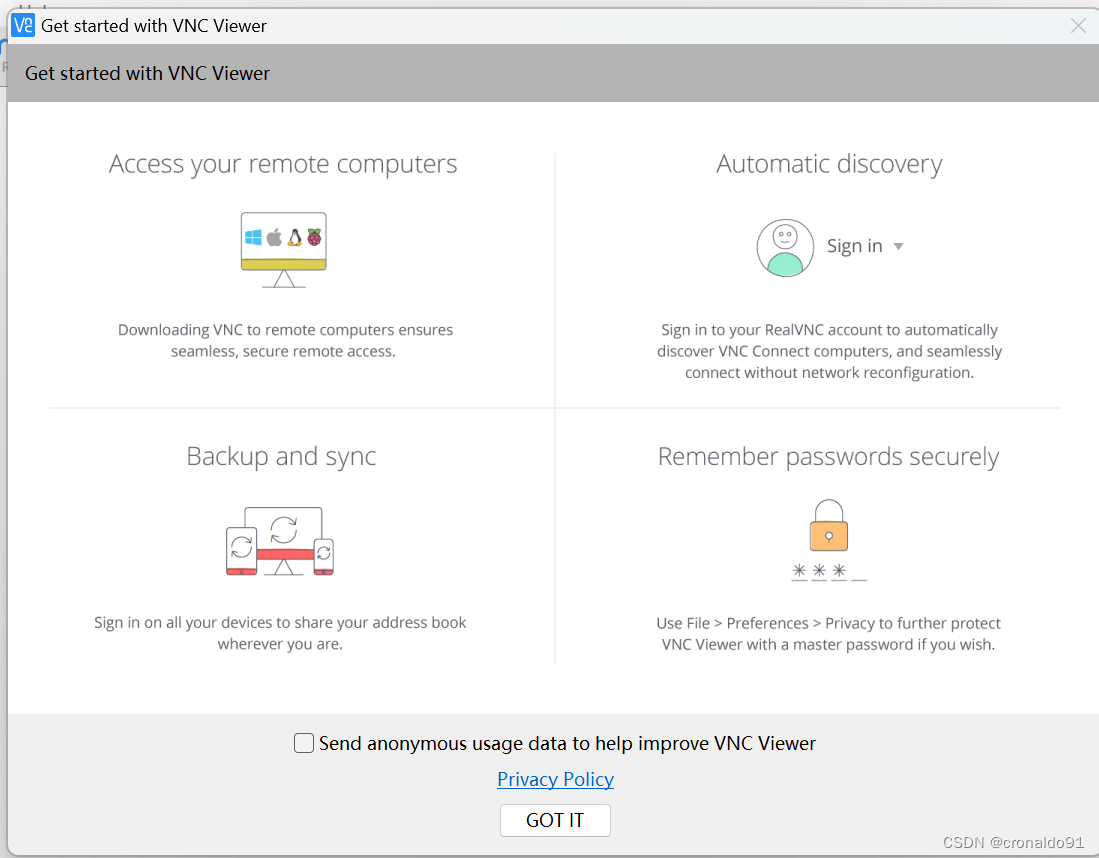Click the VNC Viewer logo in title bar

23,25
